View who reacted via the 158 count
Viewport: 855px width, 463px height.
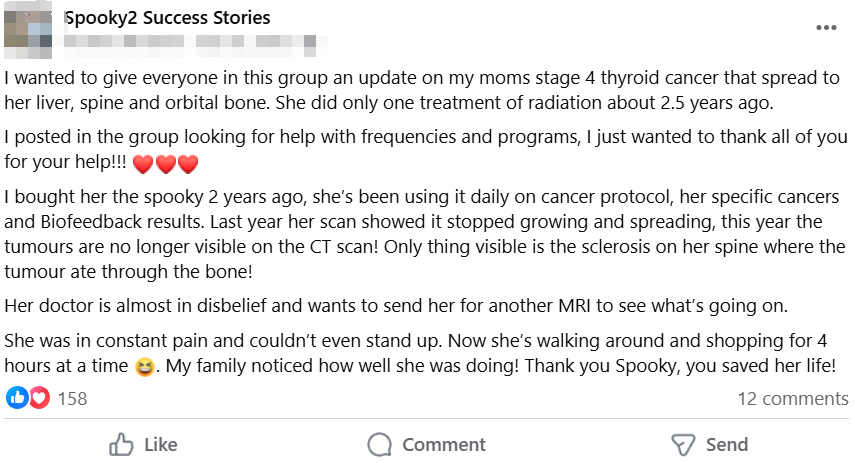pos(72,399)
